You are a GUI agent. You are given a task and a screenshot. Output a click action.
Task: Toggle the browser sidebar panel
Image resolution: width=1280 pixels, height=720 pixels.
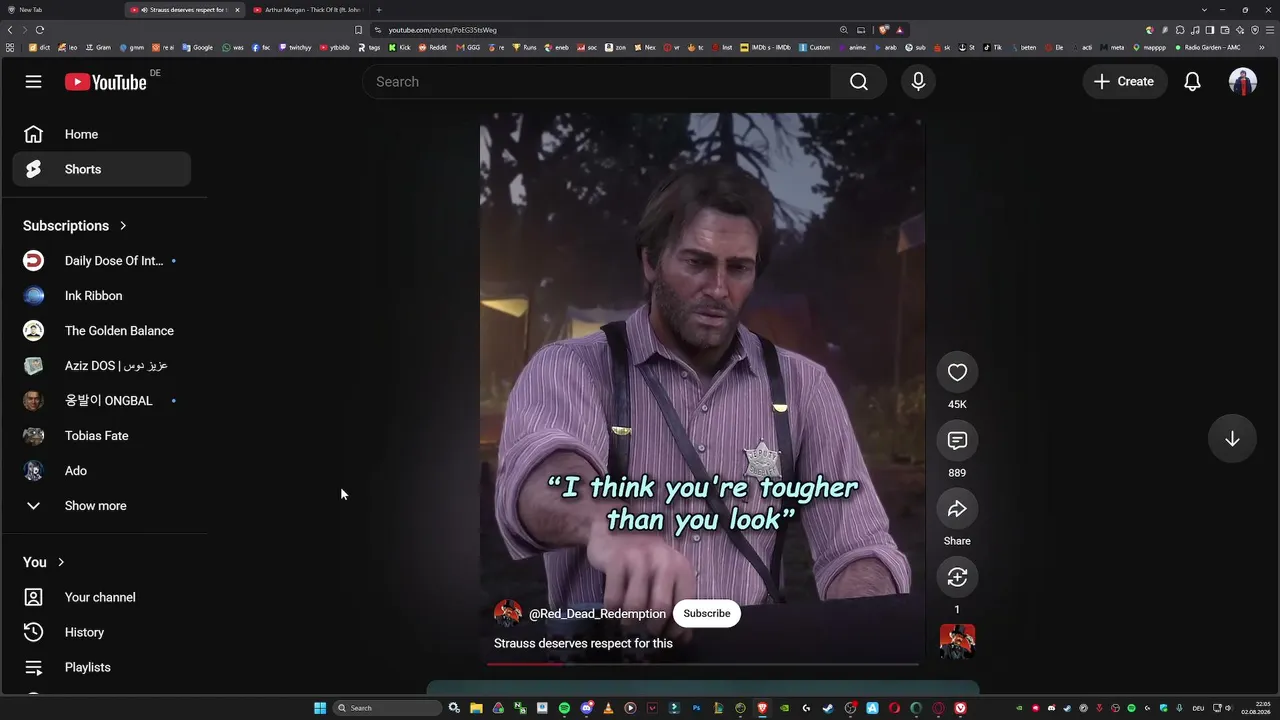coord(1210,30)
